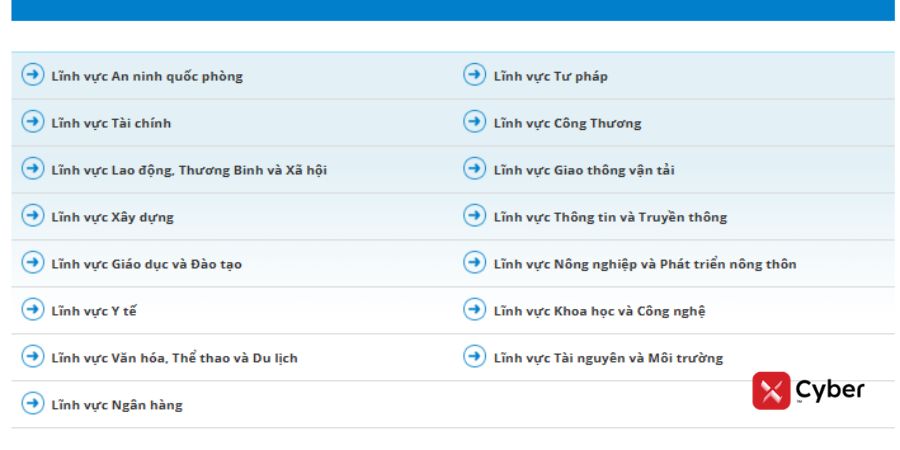Open Lĩnh vực Giao thông vận tải link
900x450 pixels.
pyautogui.click(x=584, y=170)
